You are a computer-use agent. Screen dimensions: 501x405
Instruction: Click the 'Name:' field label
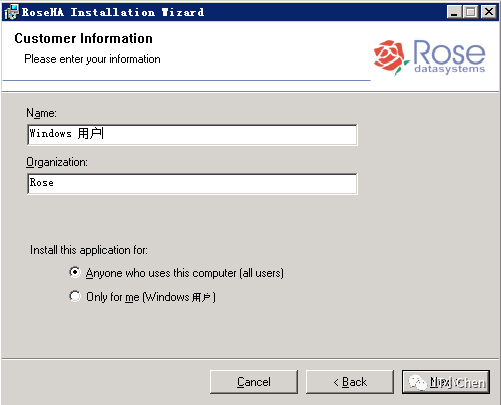(41, 113)
